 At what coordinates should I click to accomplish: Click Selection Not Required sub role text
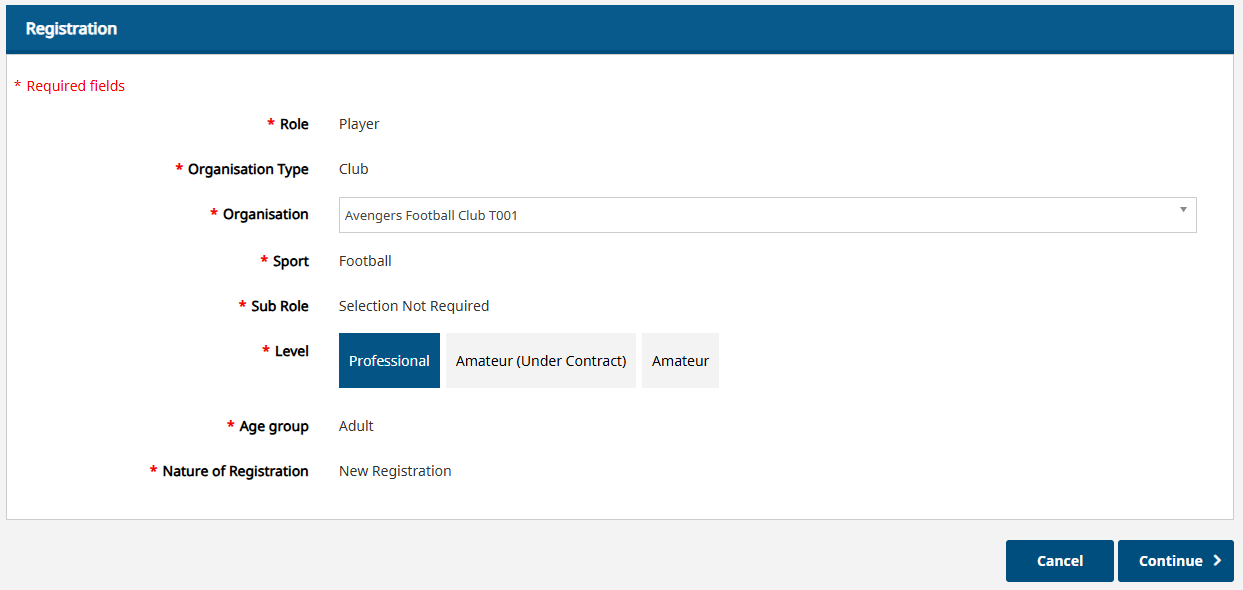coord(414,306)
